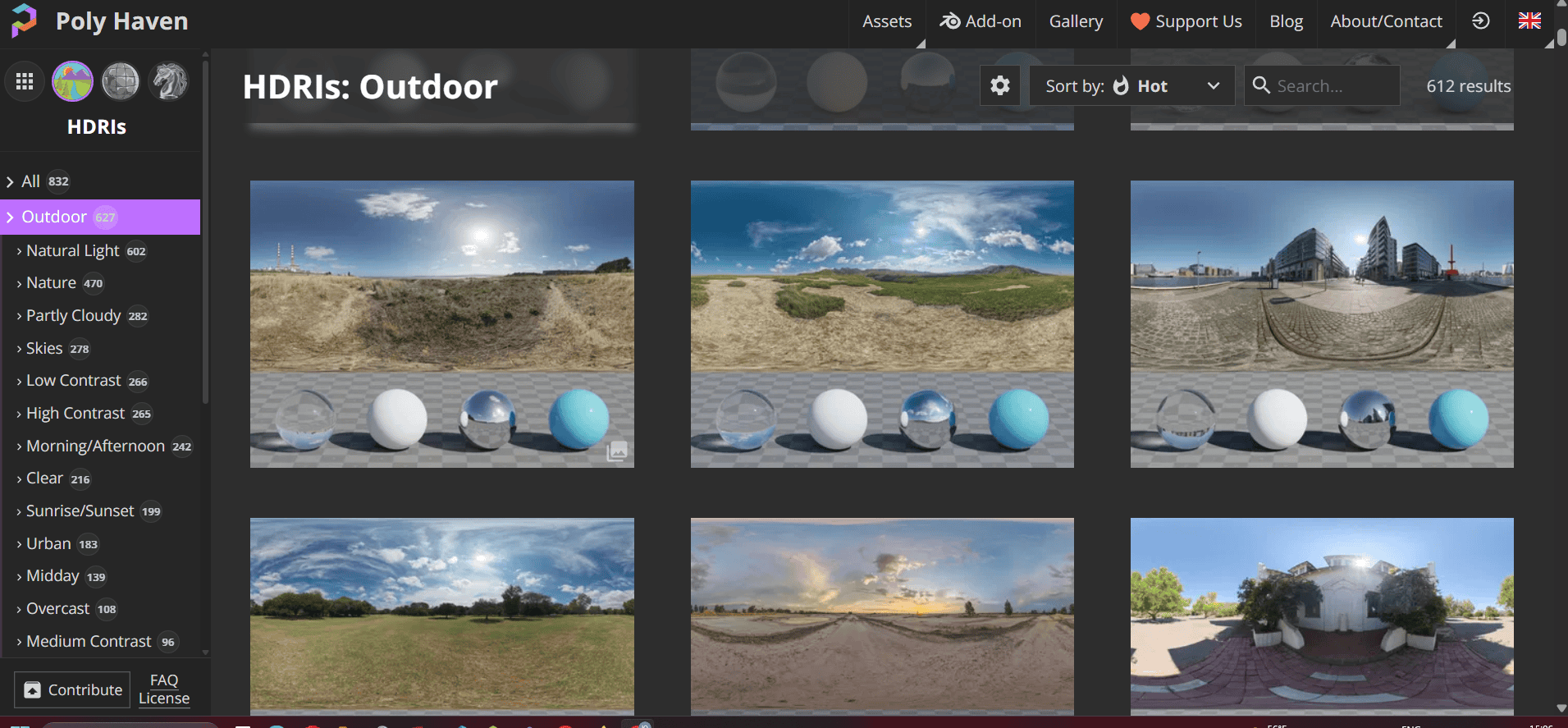
Task: Switch to Textures asset type icon
Action: click(121, 82)
